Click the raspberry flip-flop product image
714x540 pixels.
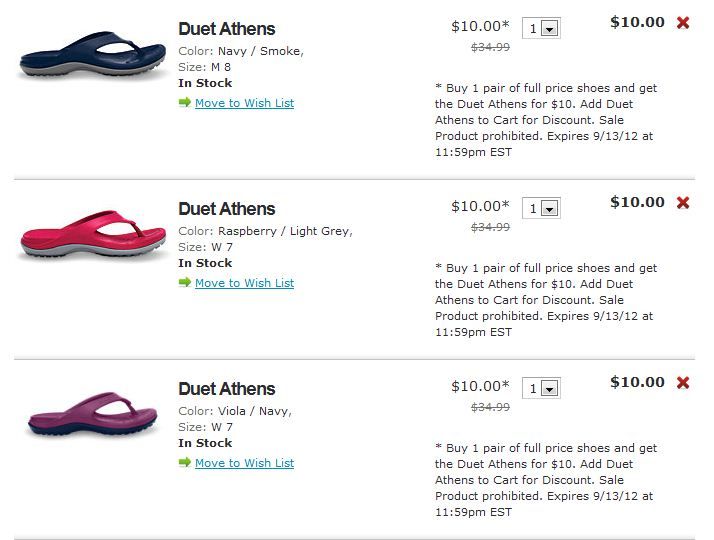[91, 235]
